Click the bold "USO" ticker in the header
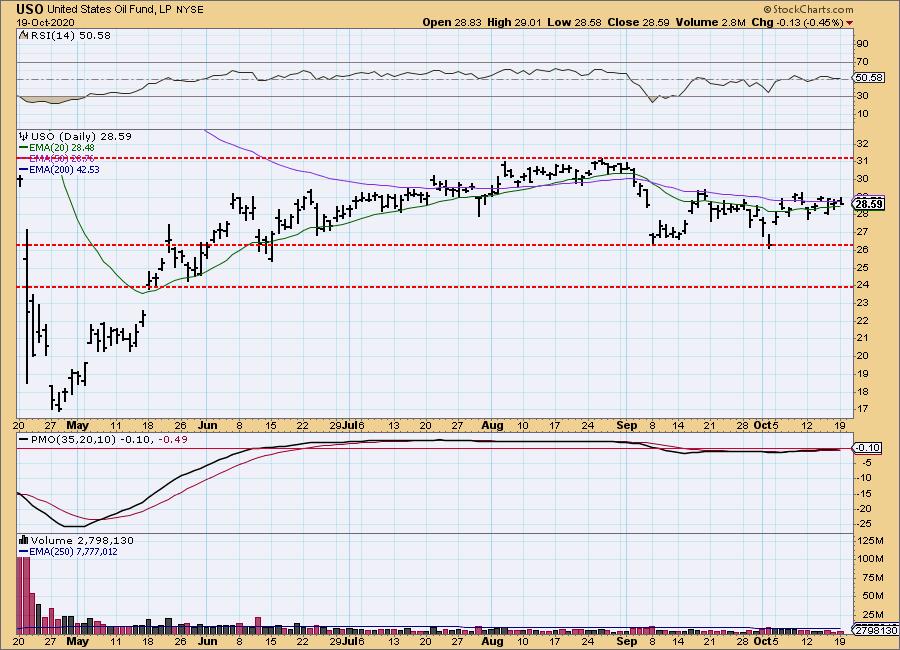900x650 pixels. [30, 9]
